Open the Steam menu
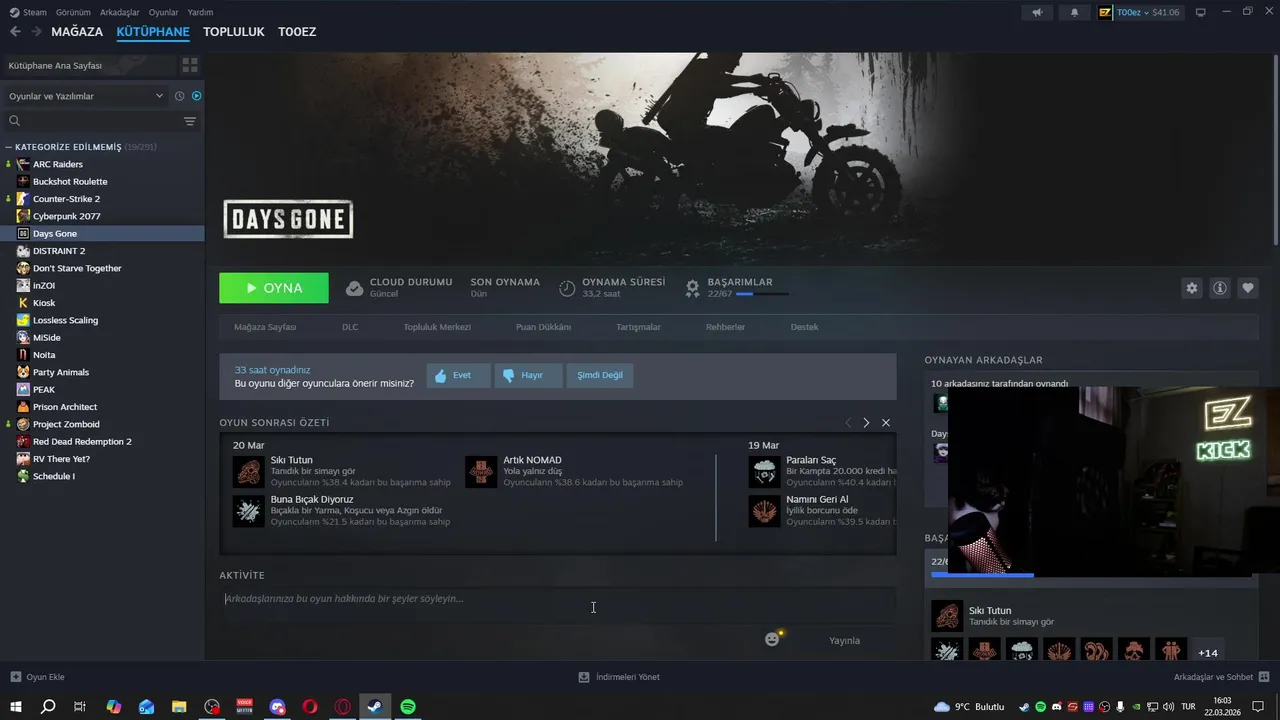The width and height of the screenshot is (1280, 720). pos(28,12)
